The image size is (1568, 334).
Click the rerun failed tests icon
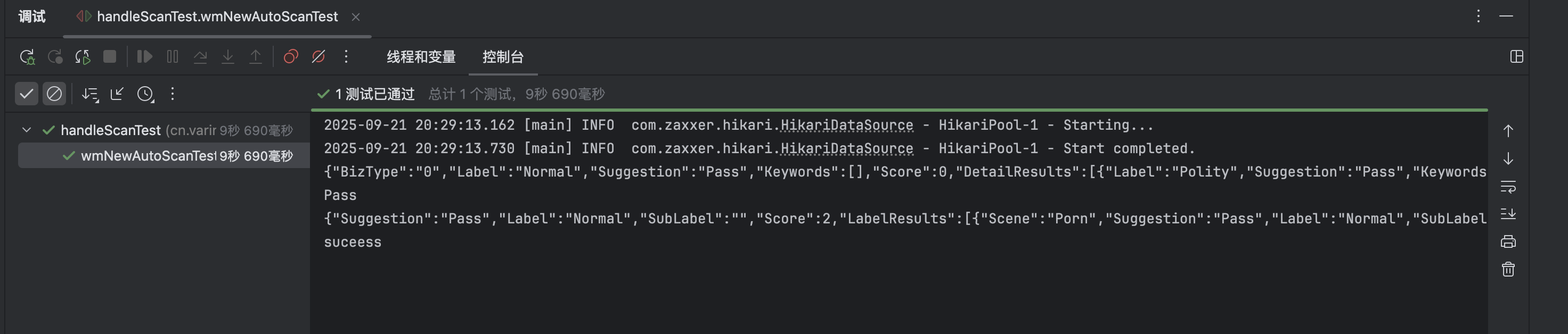[55, 57]
